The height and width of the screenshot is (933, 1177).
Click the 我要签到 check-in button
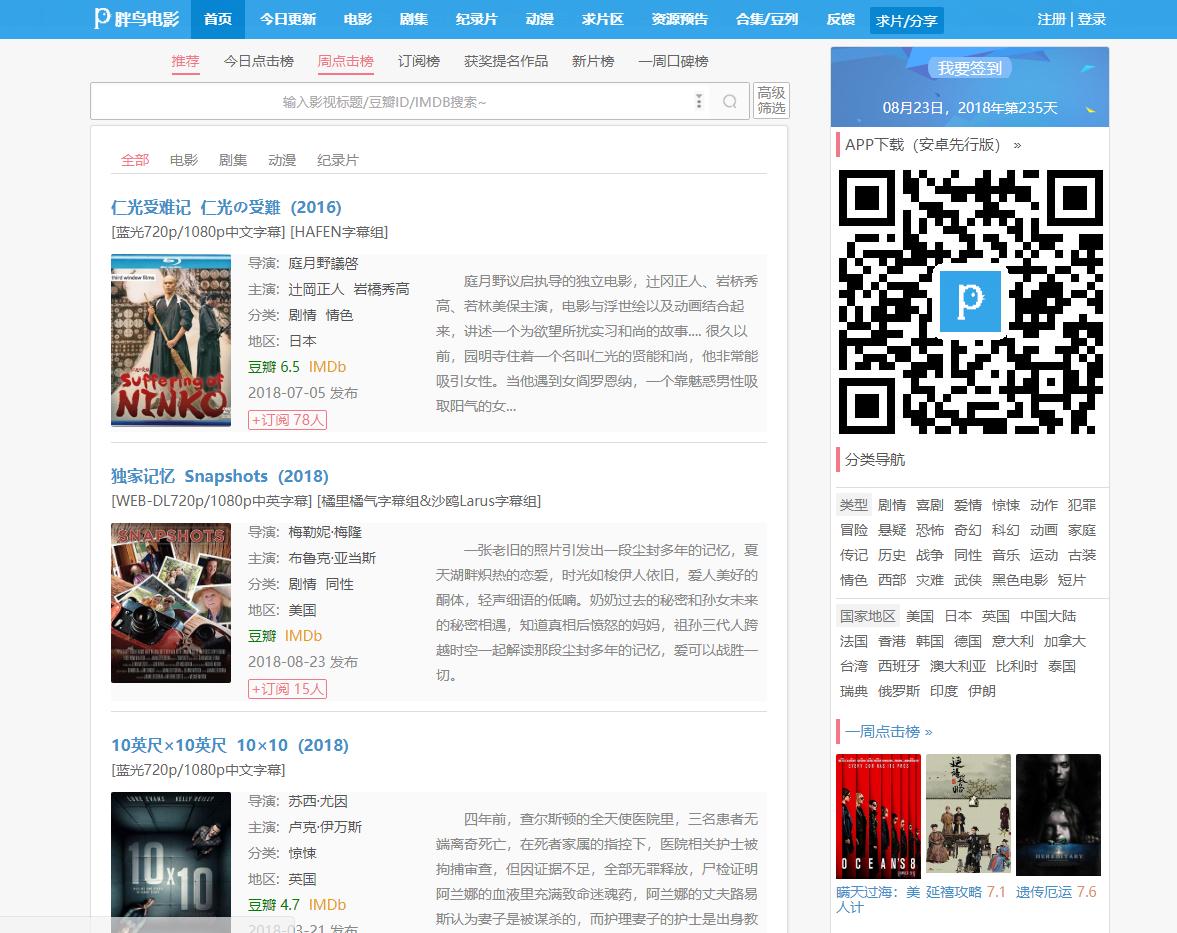point(970,68)
